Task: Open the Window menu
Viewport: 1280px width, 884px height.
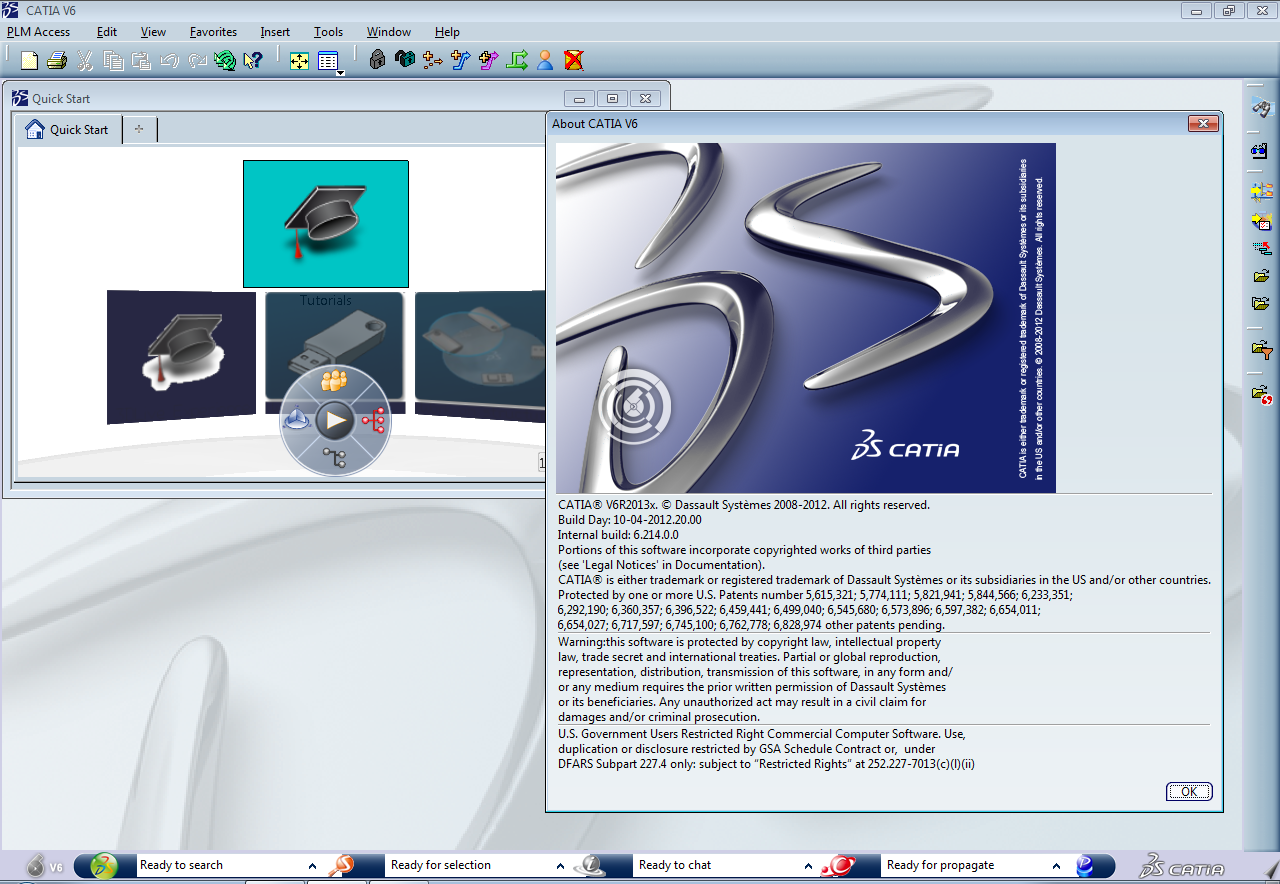Action: [x=388, y=32]
